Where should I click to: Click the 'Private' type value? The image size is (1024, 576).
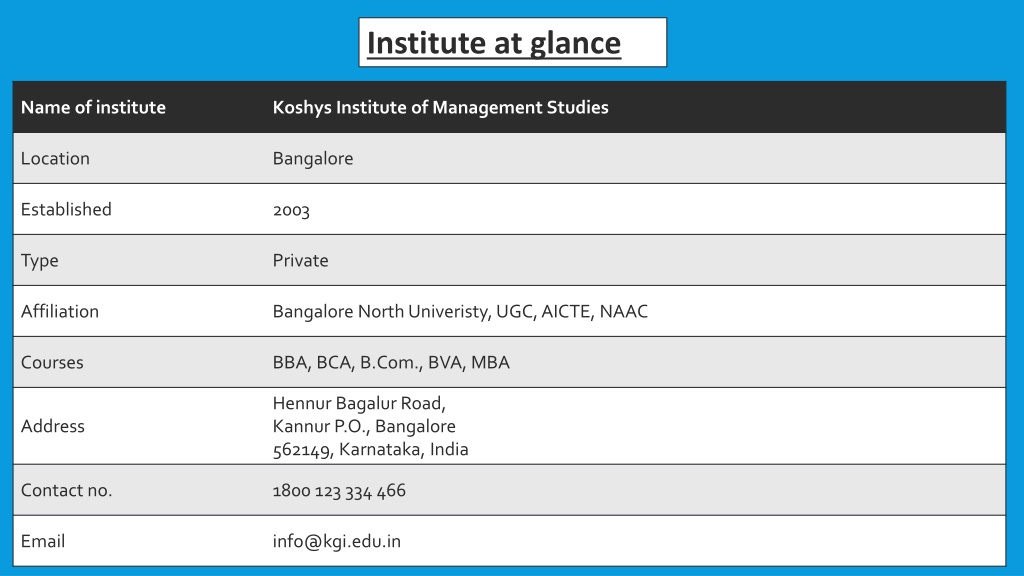(x=300, y=260)
